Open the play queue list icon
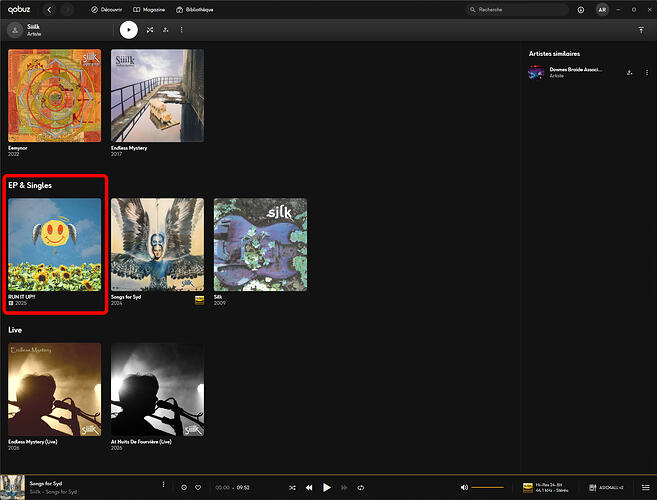657x500 pixels. click(646, 487)
